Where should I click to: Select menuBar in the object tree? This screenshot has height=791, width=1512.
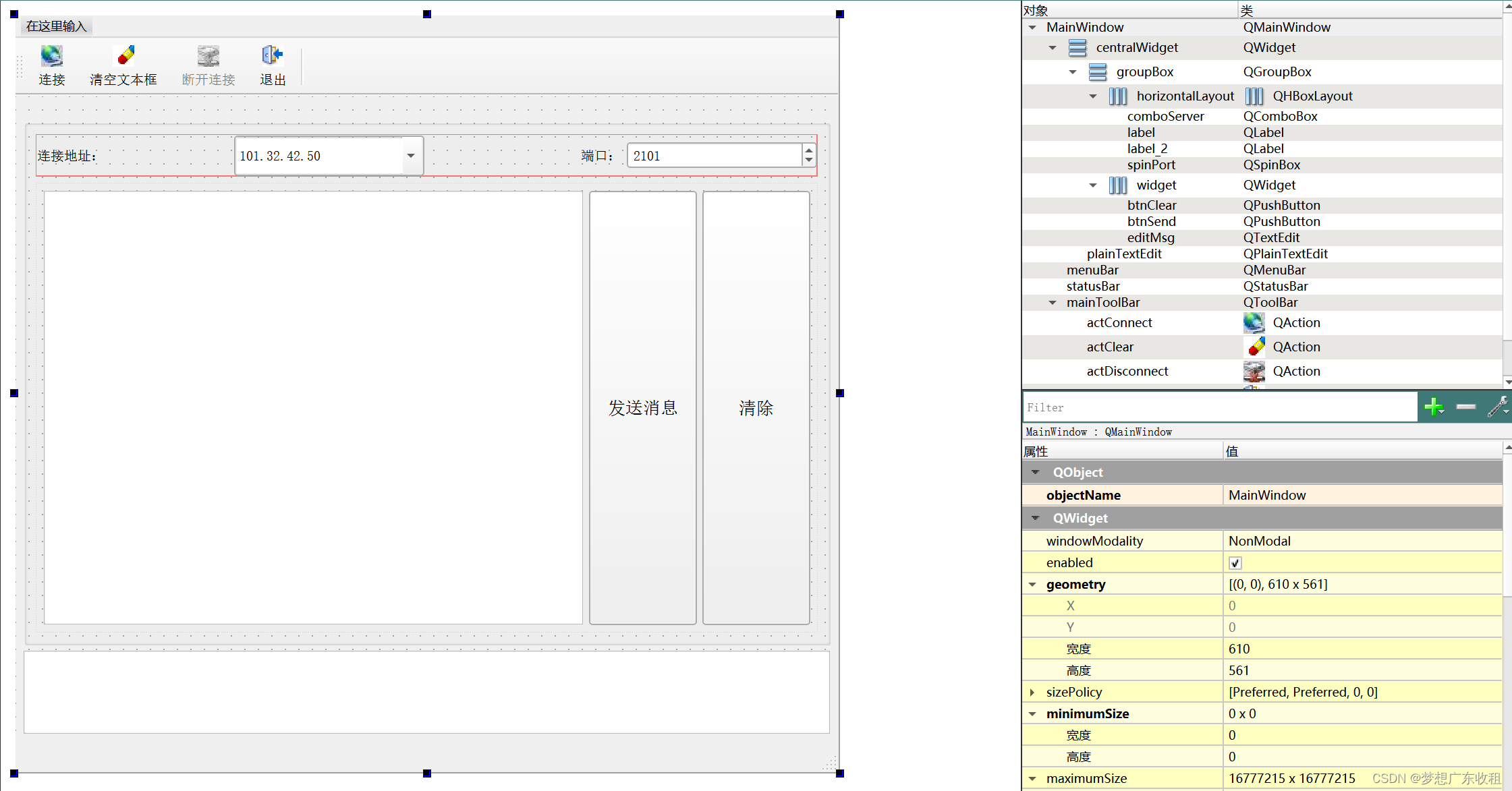coord(1092,270)
